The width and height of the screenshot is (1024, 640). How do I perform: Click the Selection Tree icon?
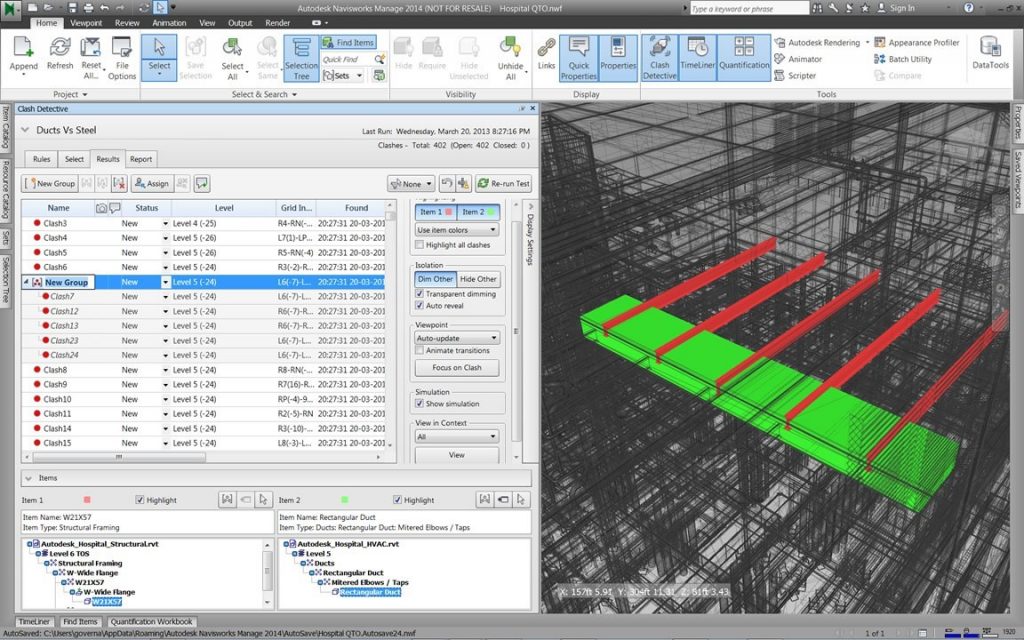301,58
